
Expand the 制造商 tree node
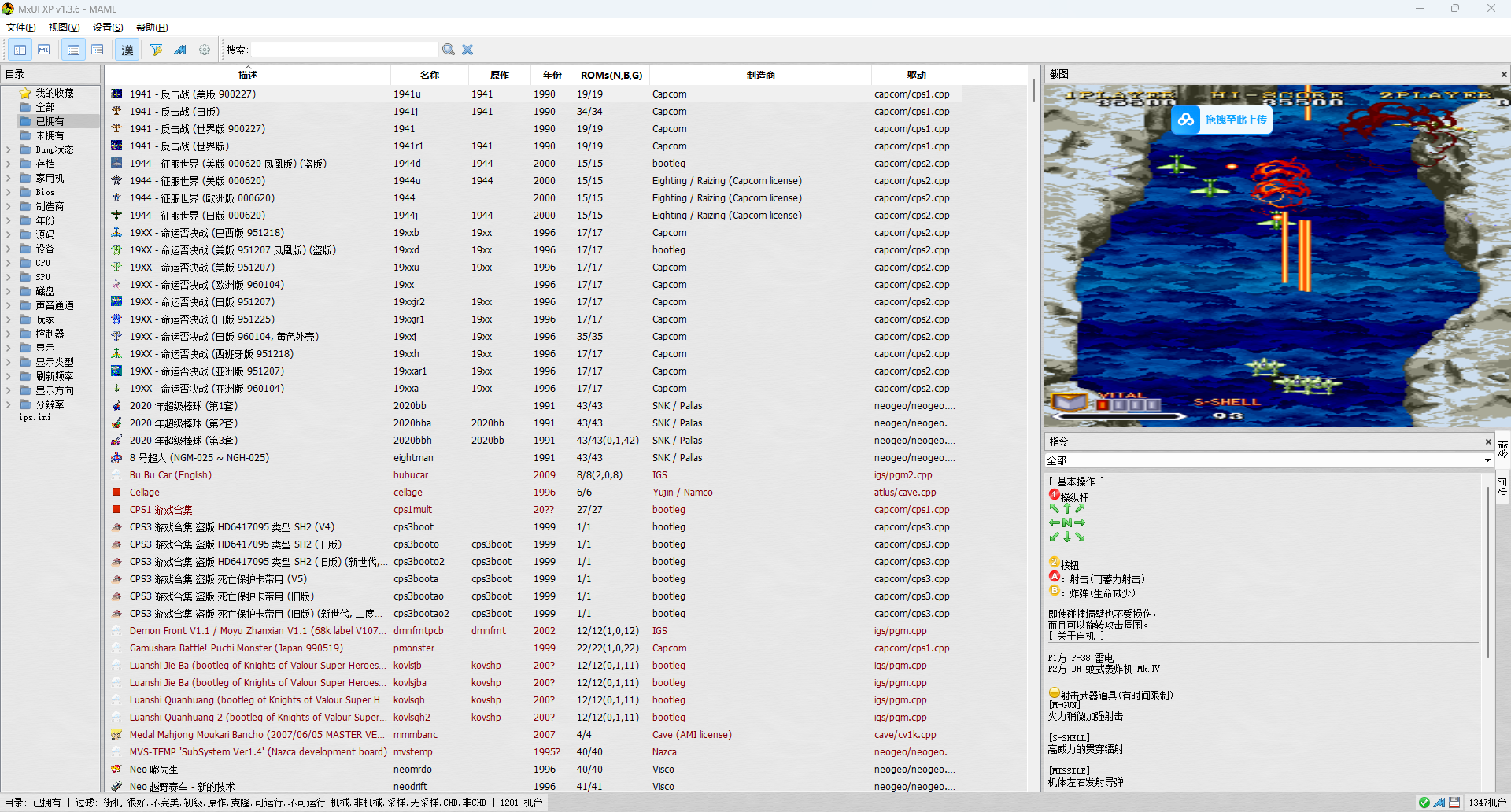pyautogui.click(x=8, y=206)
